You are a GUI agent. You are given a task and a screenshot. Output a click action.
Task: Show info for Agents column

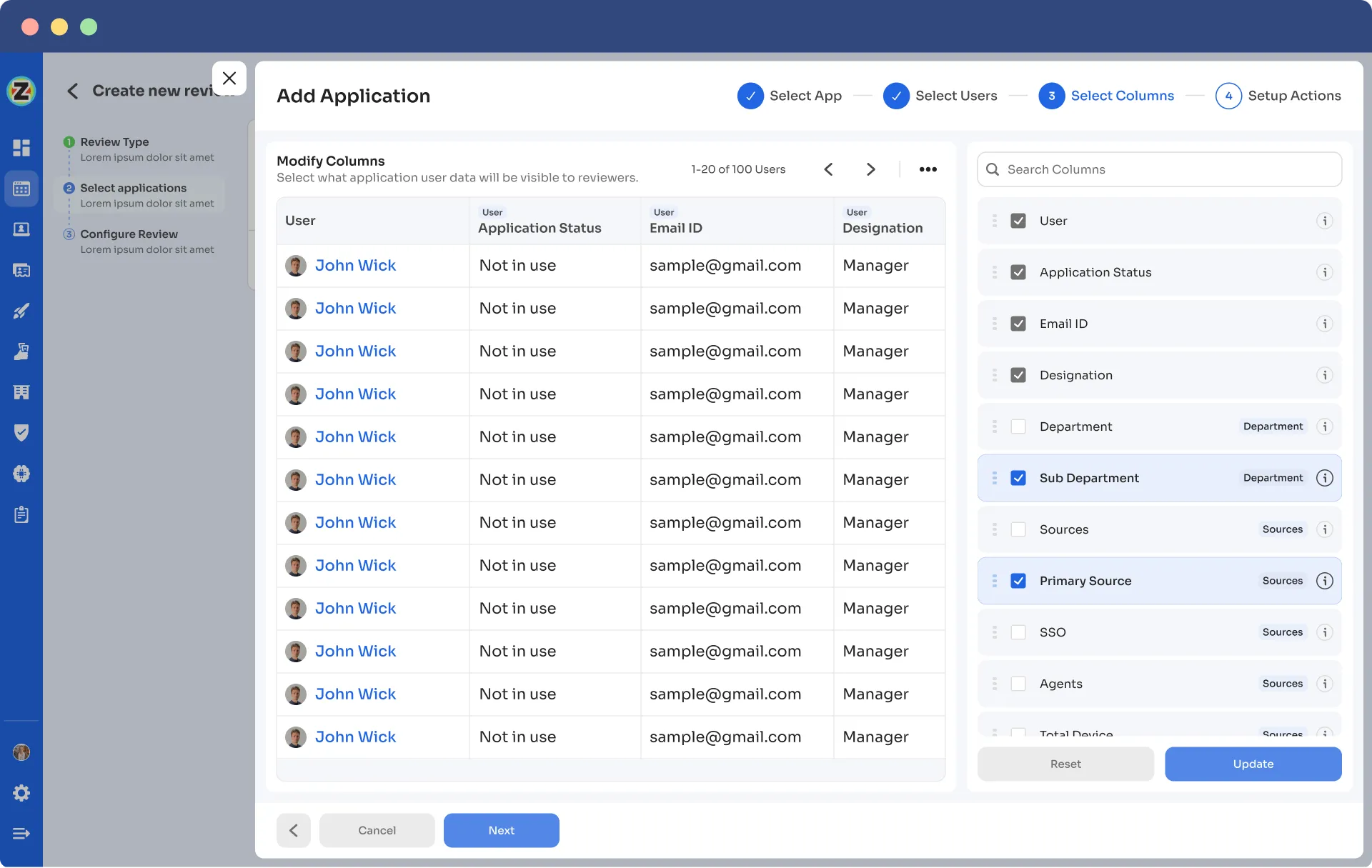coord(1325,684)
